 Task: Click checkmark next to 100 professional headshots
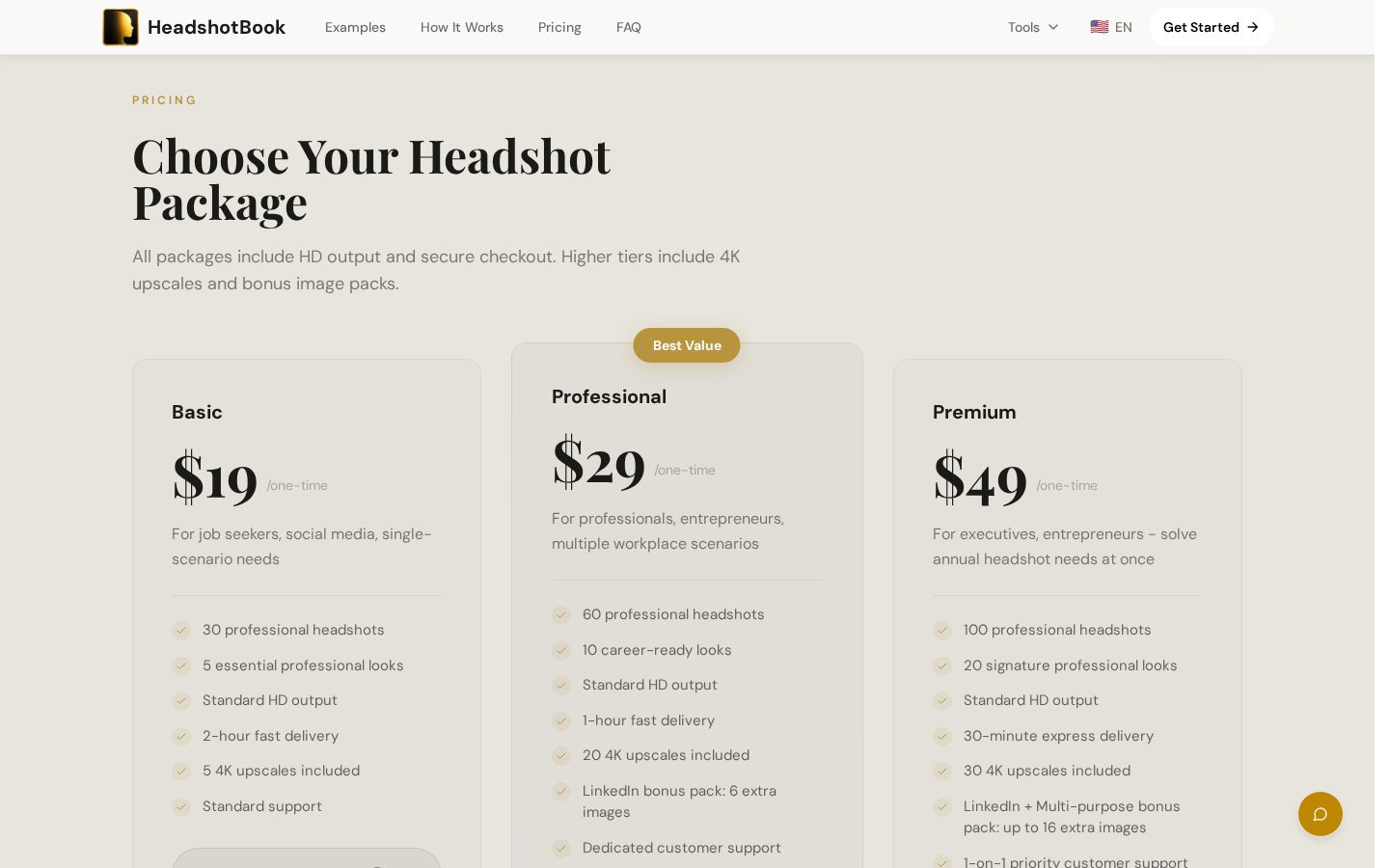(942, 631)
